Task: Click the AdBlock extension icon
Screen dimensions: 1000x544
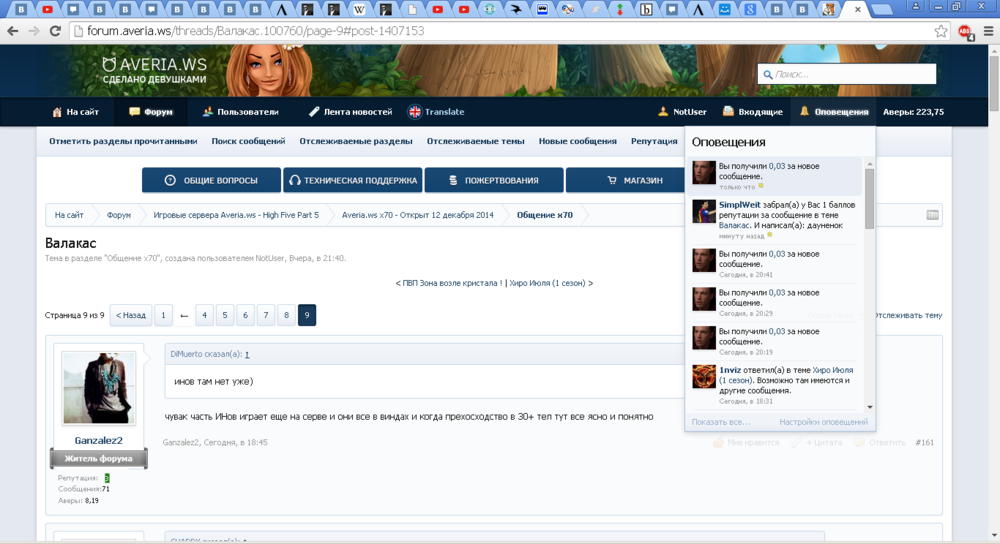Action: (x=965, y=31)
